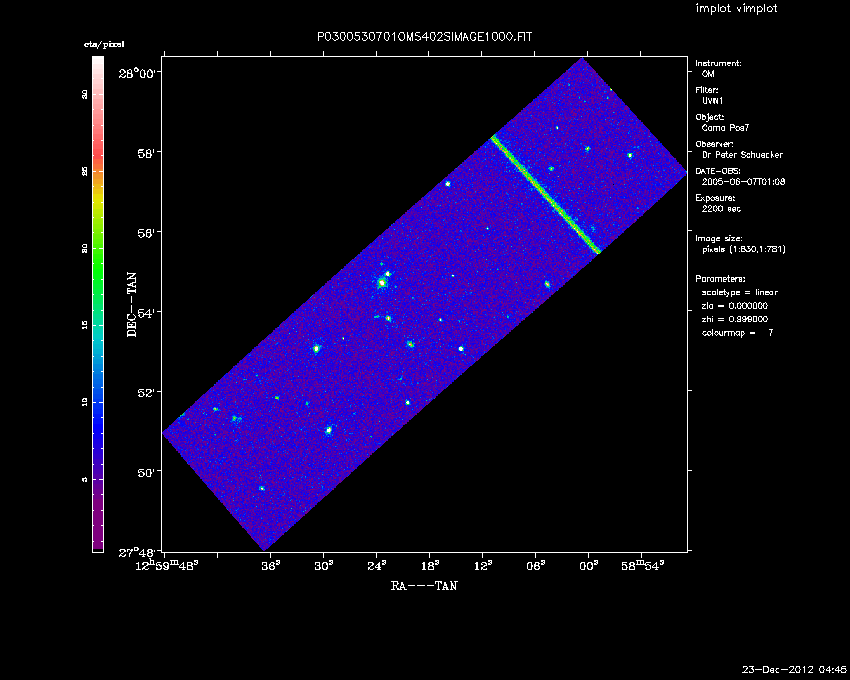
Task: Click the 12h59m48s right ascension label
Action: pyautogui.click(x=167, y=566)
